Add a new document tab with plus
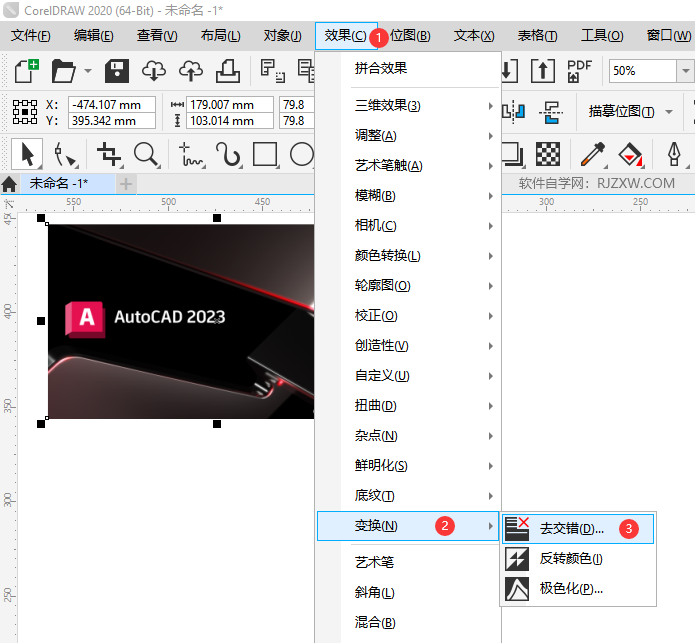The image size is (695, 643). tap(126, 184)
